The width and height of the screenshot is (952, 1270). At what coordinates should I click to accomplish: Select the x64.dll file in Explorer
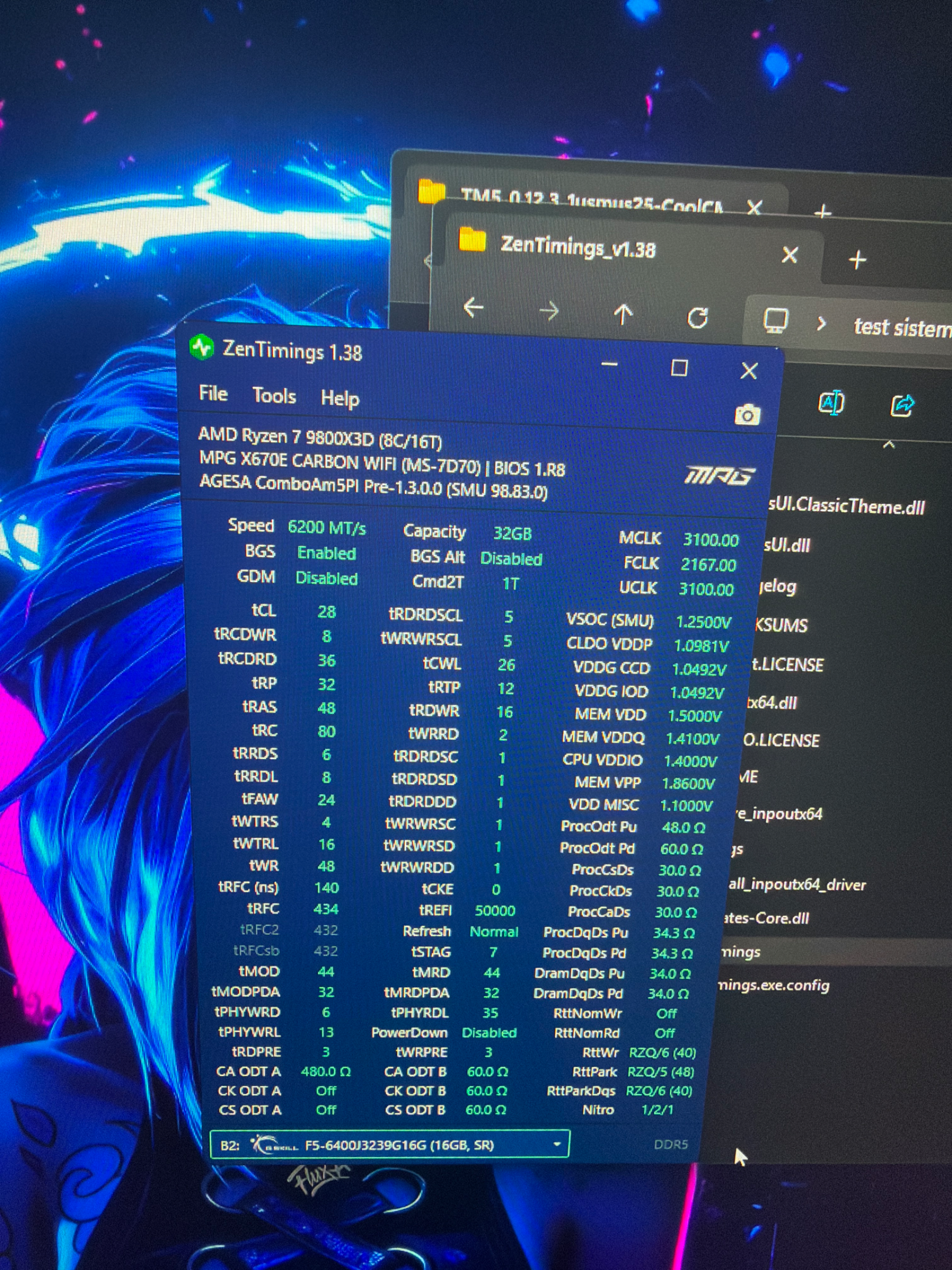(x=772, y=703)
